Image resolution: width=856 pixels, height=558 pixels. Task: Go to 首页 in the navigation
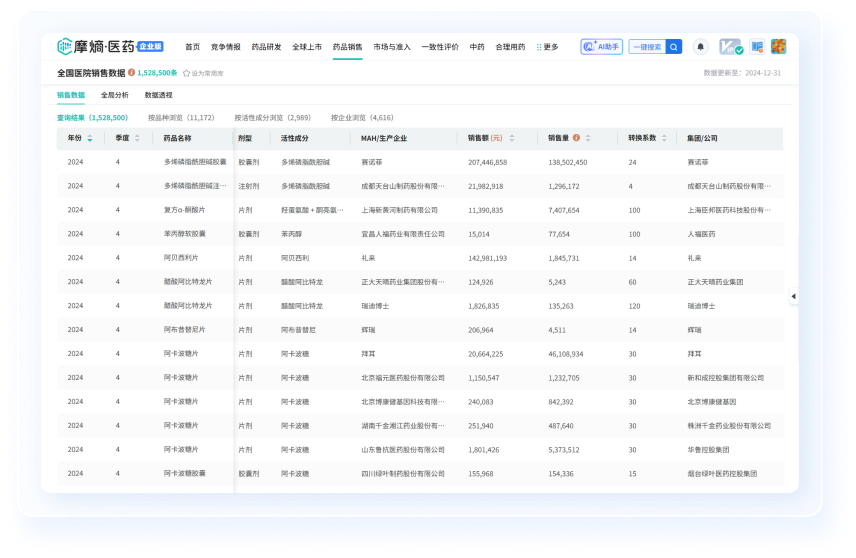pos(192,47)
